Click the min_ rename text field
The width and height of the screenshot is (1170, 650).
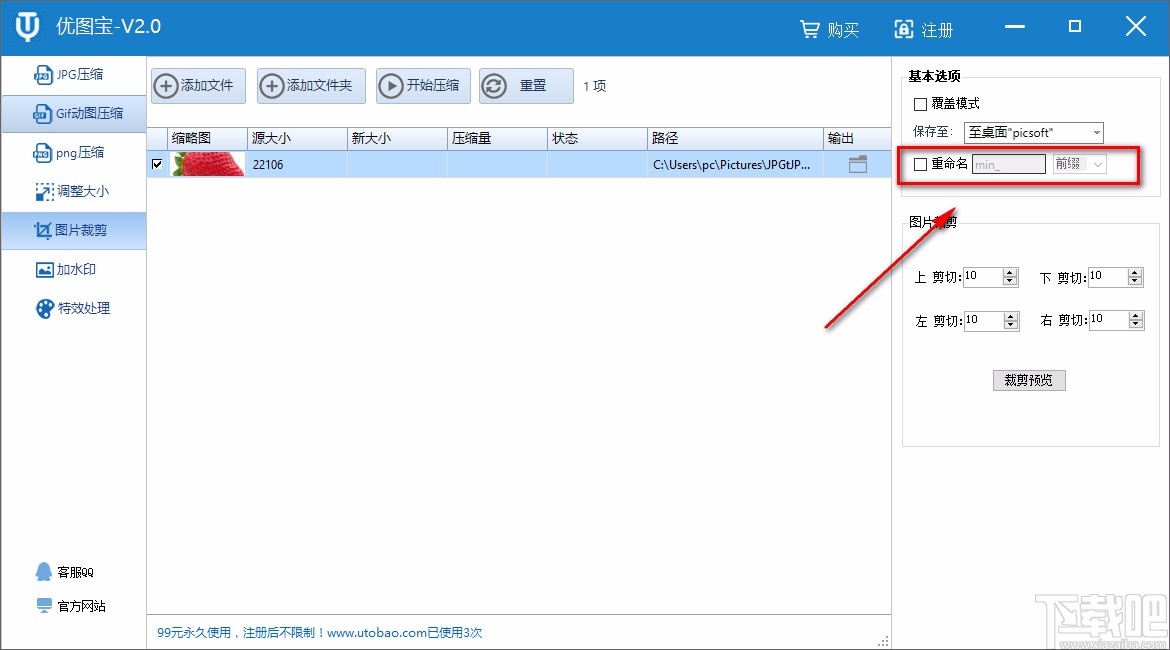1009,164
